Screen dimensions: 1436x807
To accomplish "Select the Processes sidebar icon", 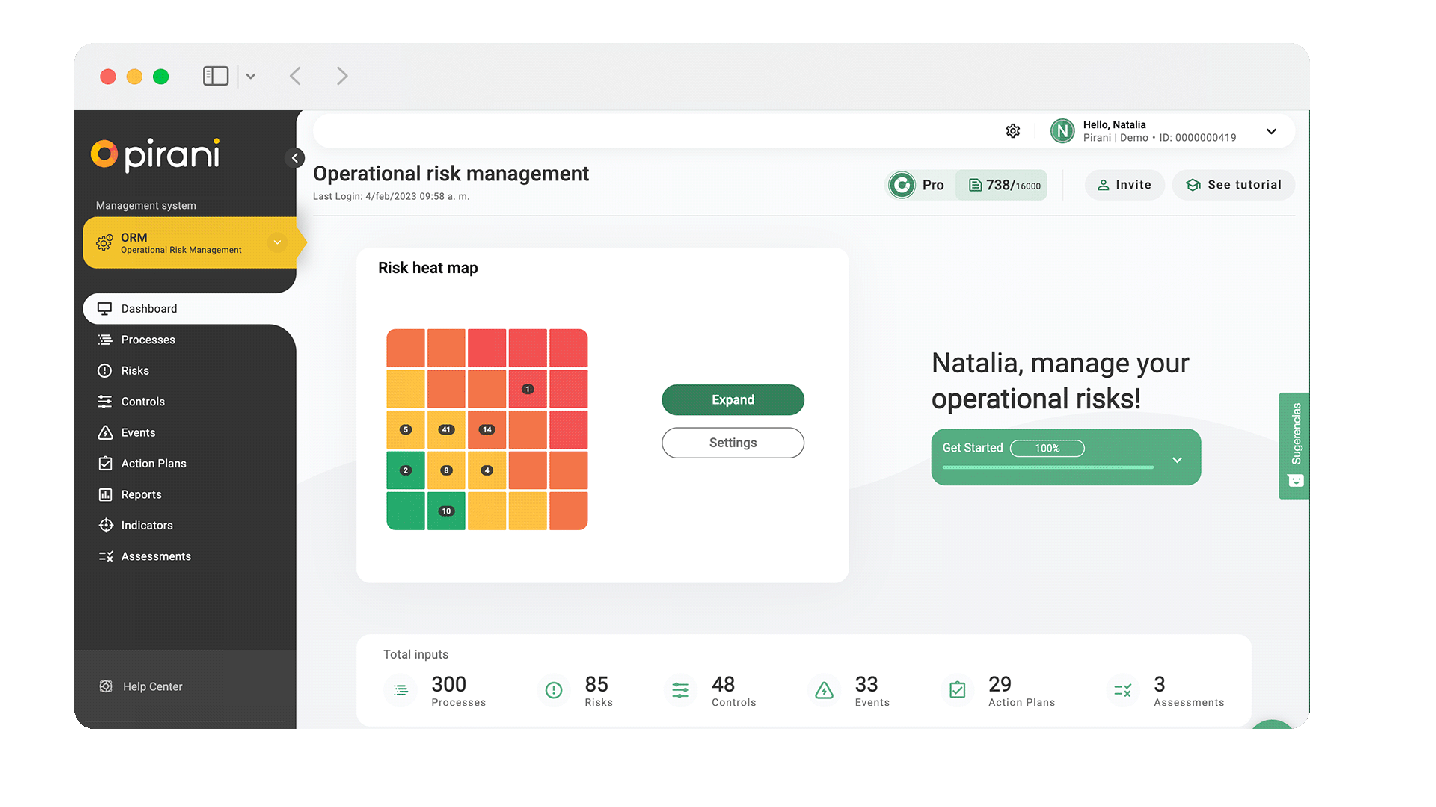I will tap(104, 339).
